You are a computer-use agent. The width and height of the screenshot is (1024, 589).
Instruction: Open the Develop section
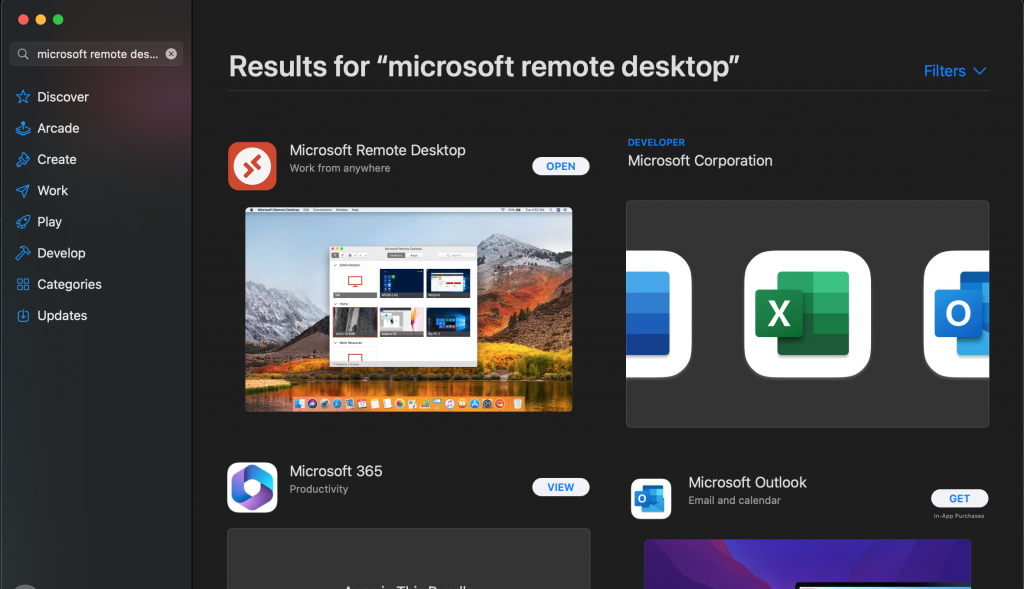[x=61, y=253]
